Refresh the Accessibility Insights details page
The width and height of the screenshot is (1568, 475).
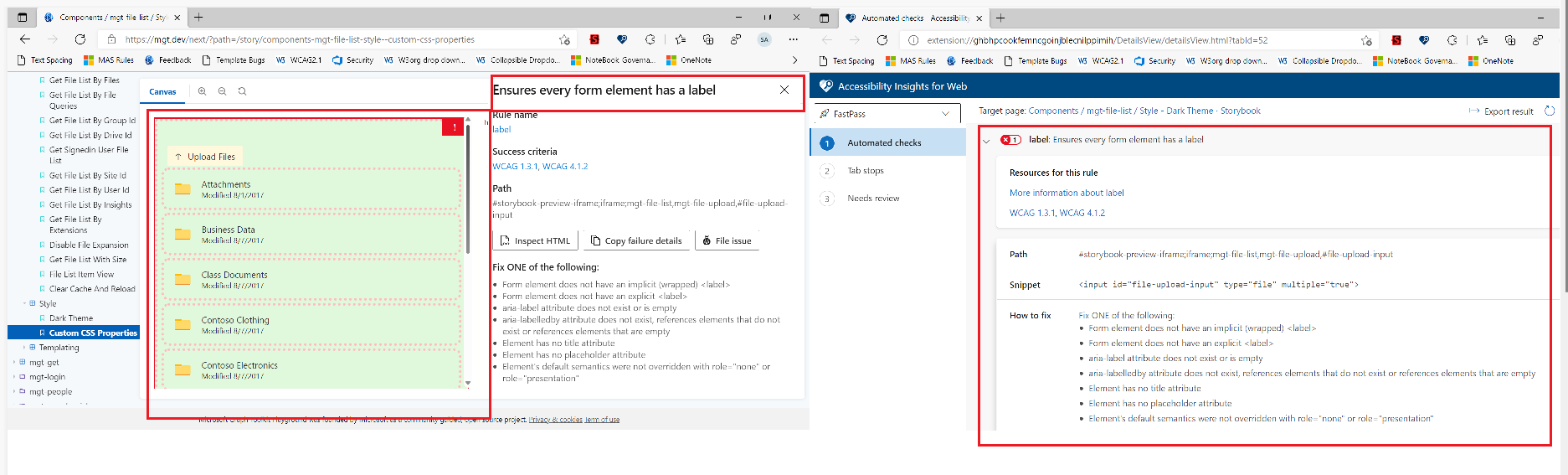(882, 40)
